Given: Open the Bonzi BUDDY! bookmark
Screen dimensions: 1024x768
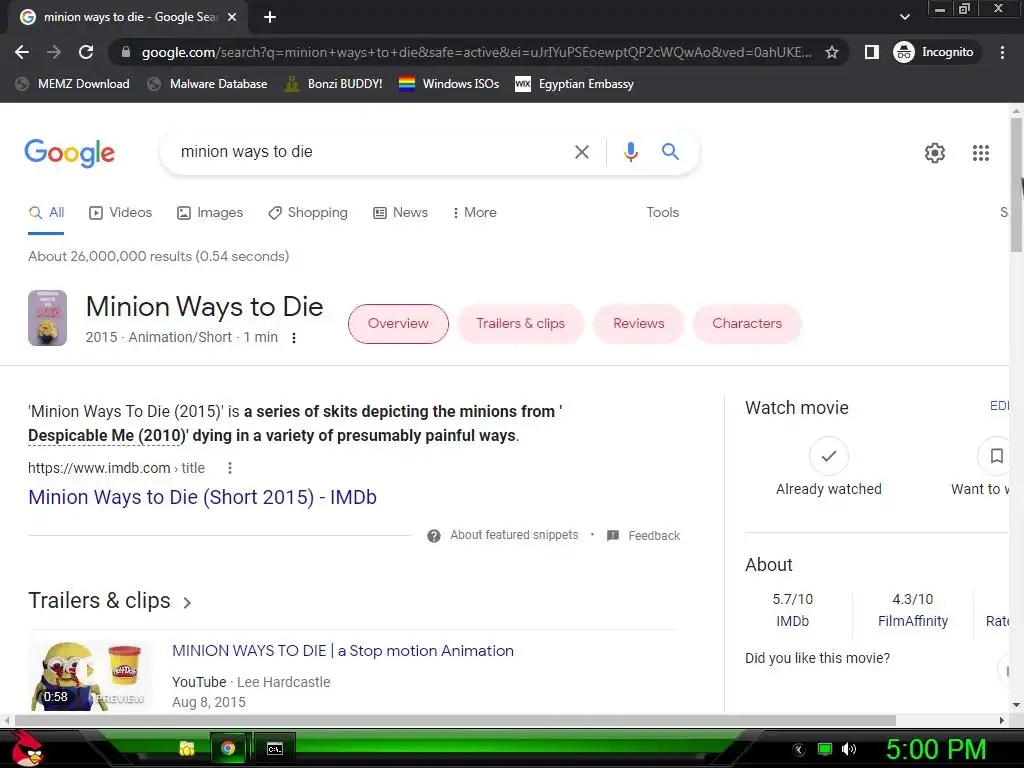Looking at the screenshot, I should [334, 84].
